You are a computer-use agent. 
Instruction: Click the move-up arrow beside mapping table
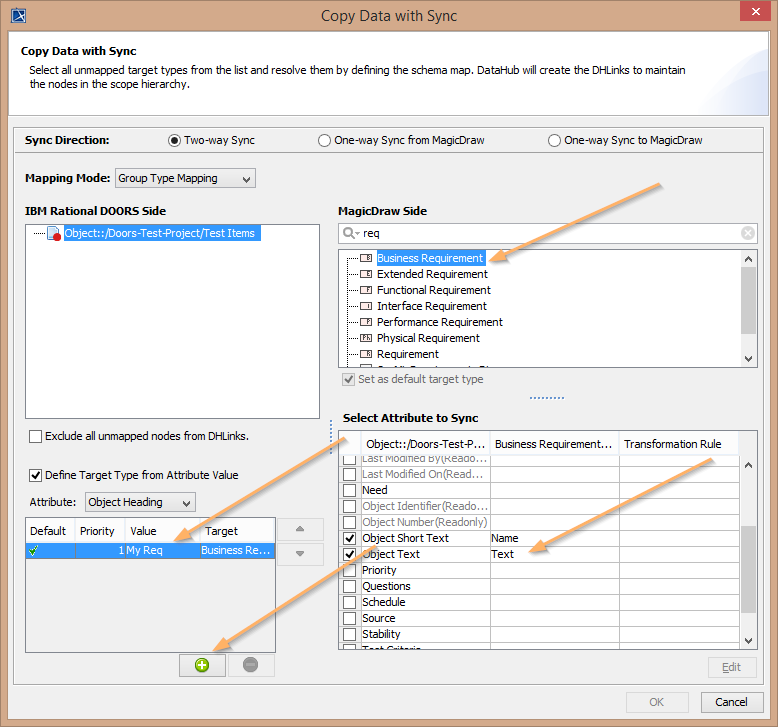pyautogui.click(x=300, y=529)
